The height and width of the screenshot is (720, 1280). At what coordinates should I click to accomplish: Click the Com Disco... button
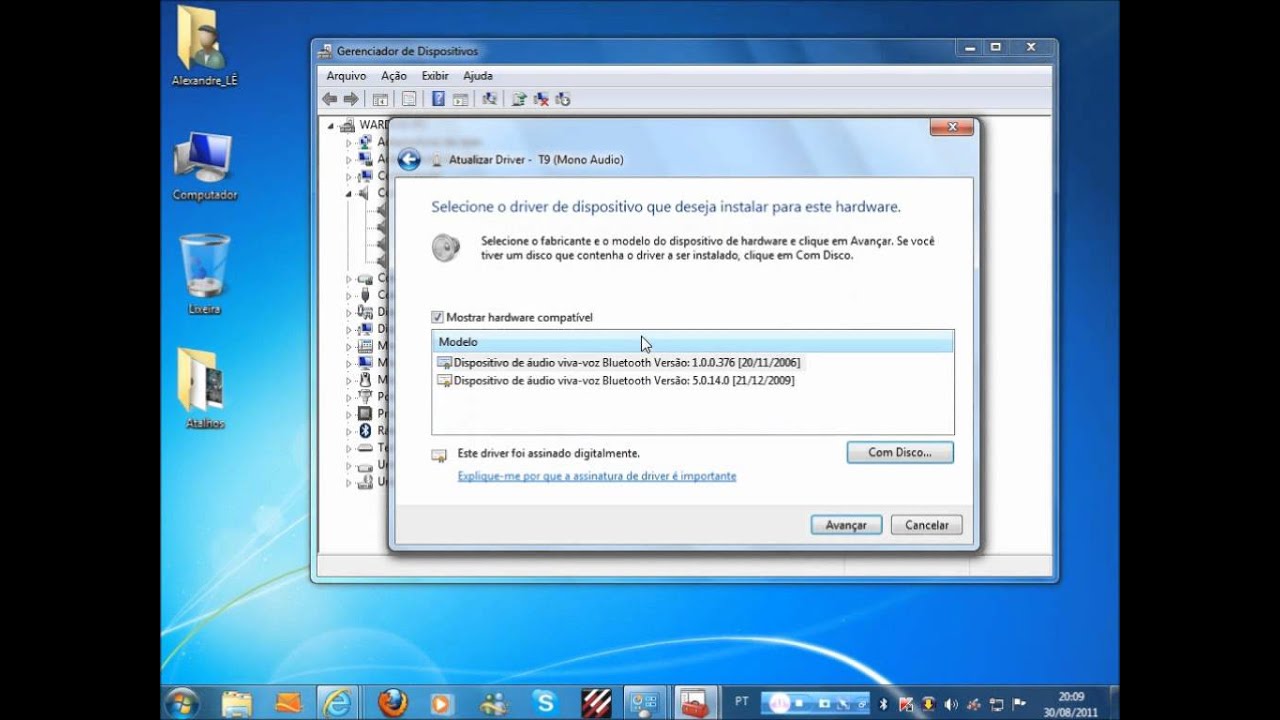(x=900, y=453)
